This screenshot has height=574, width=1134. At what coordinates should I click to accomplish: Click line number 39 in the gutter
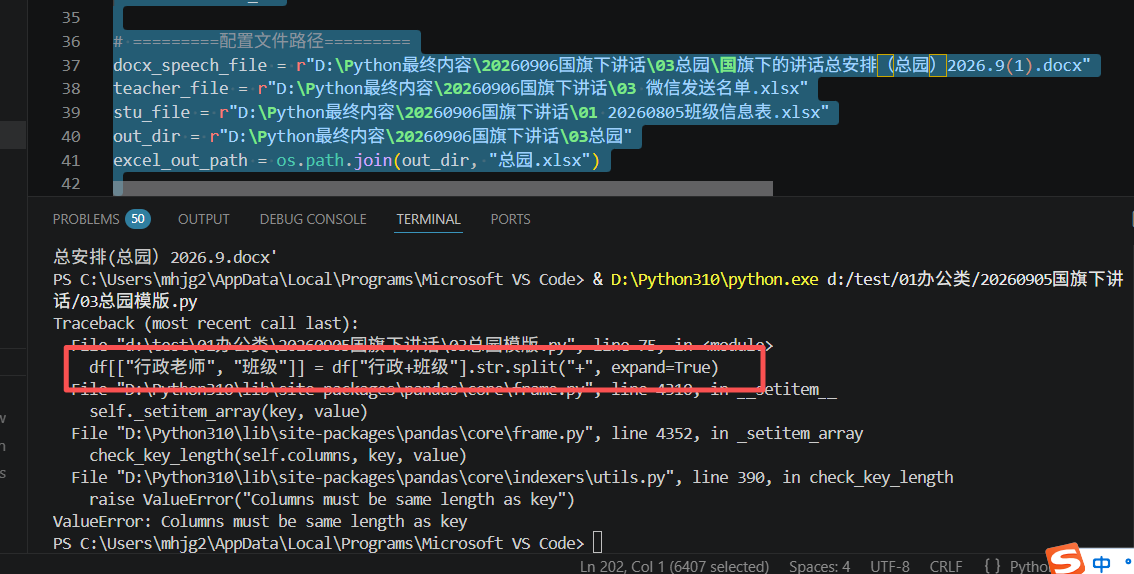(x=71, y=112)
